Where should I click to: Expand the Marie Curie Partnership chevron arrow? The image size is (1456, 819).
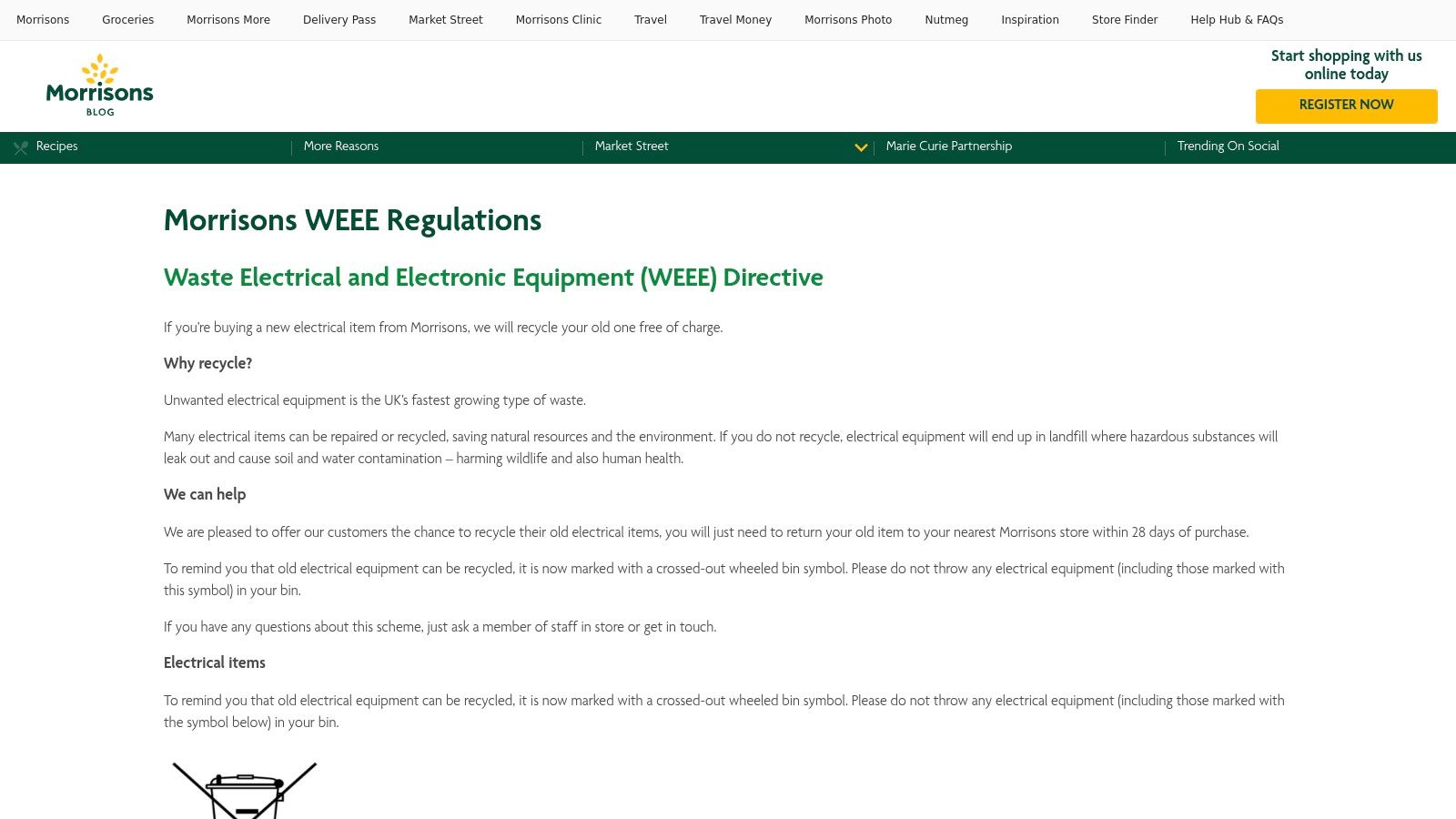(x=861, y=147)
